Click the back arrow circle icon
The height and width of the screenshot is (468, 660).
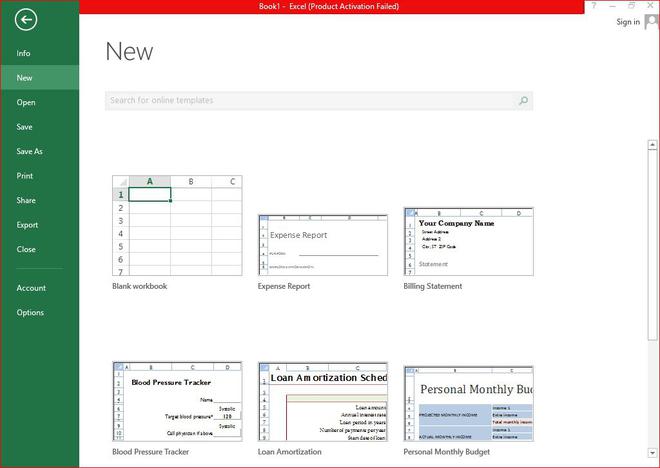pos(26,19)
